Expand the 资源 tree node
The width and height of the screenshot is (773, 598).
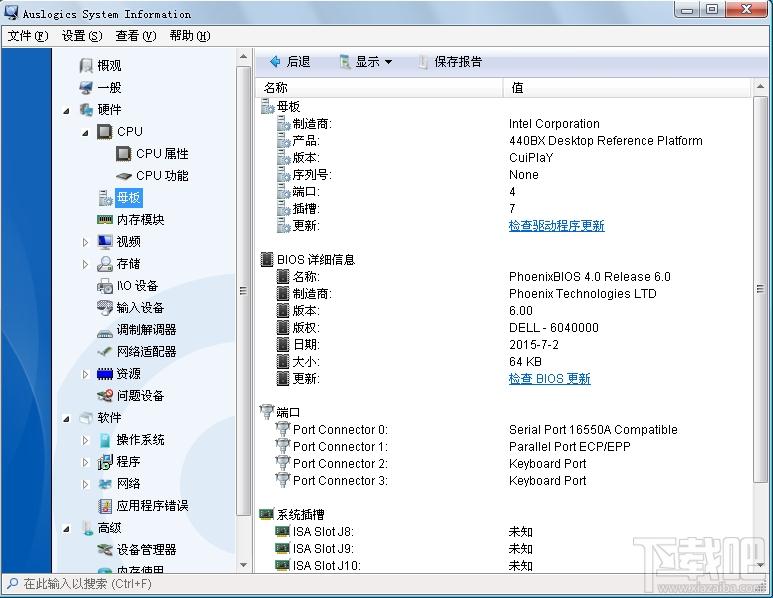[x=85, y=374]
